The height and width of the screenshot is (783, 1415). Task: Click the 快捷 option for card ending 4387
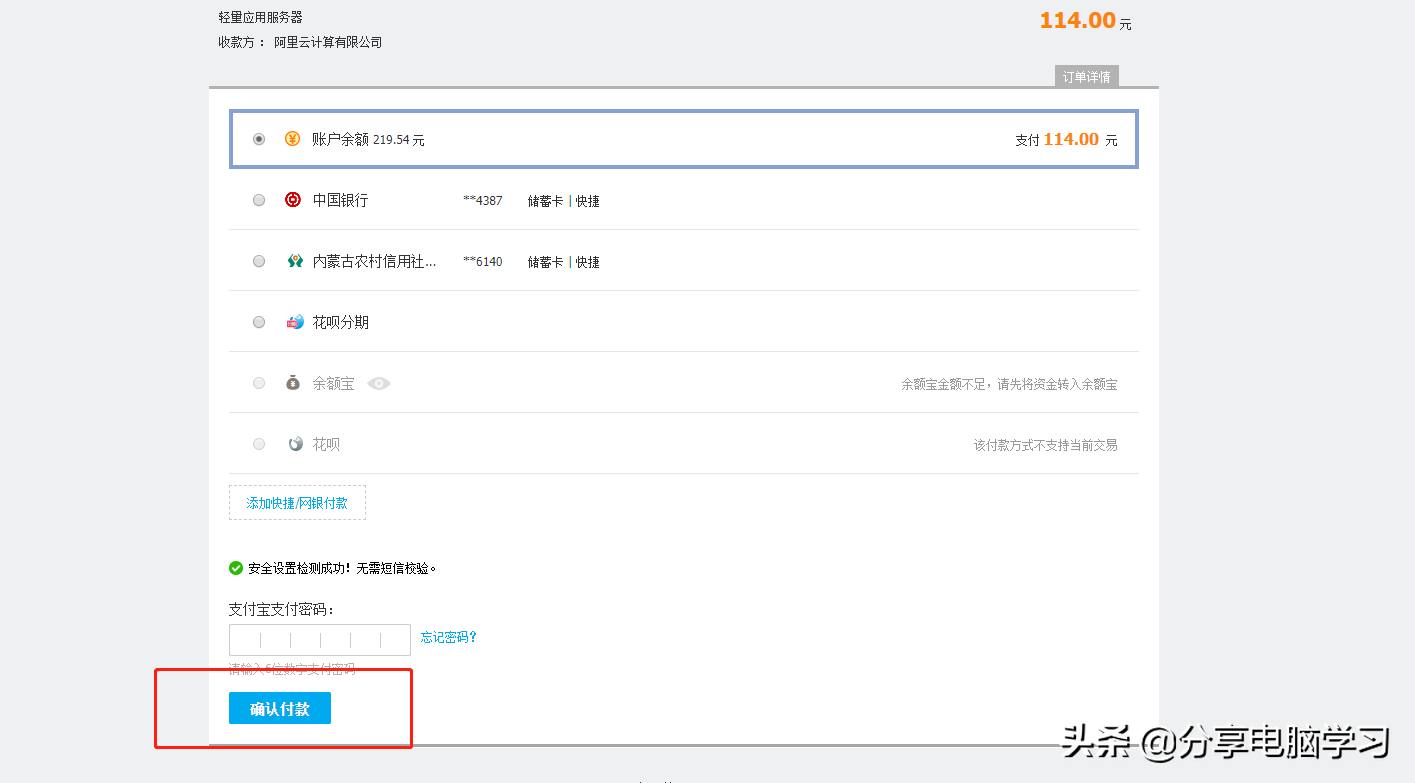587,201
